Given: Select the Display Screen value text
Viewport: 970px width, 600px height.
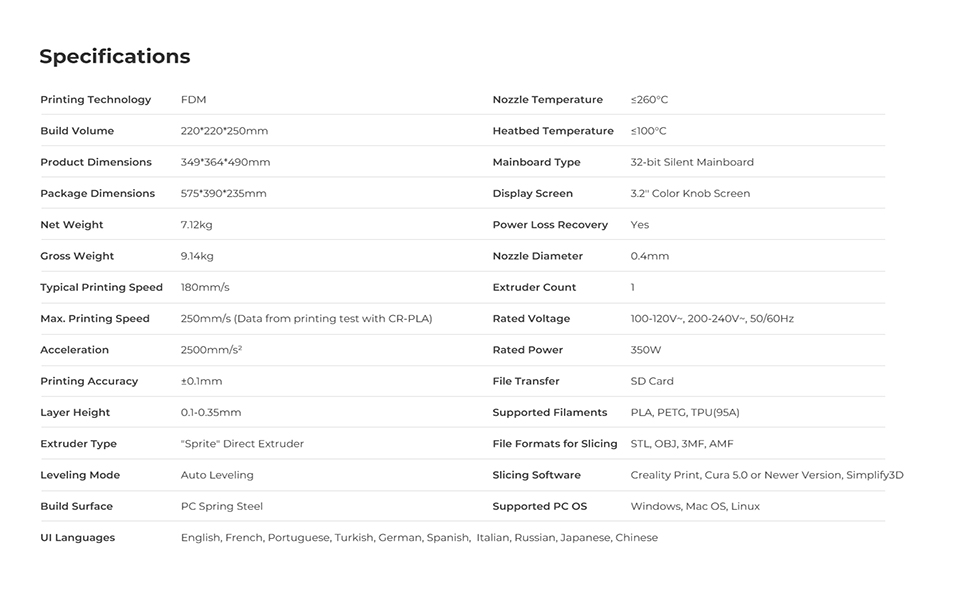Looking at the screenshot, I should click(690, 194).
